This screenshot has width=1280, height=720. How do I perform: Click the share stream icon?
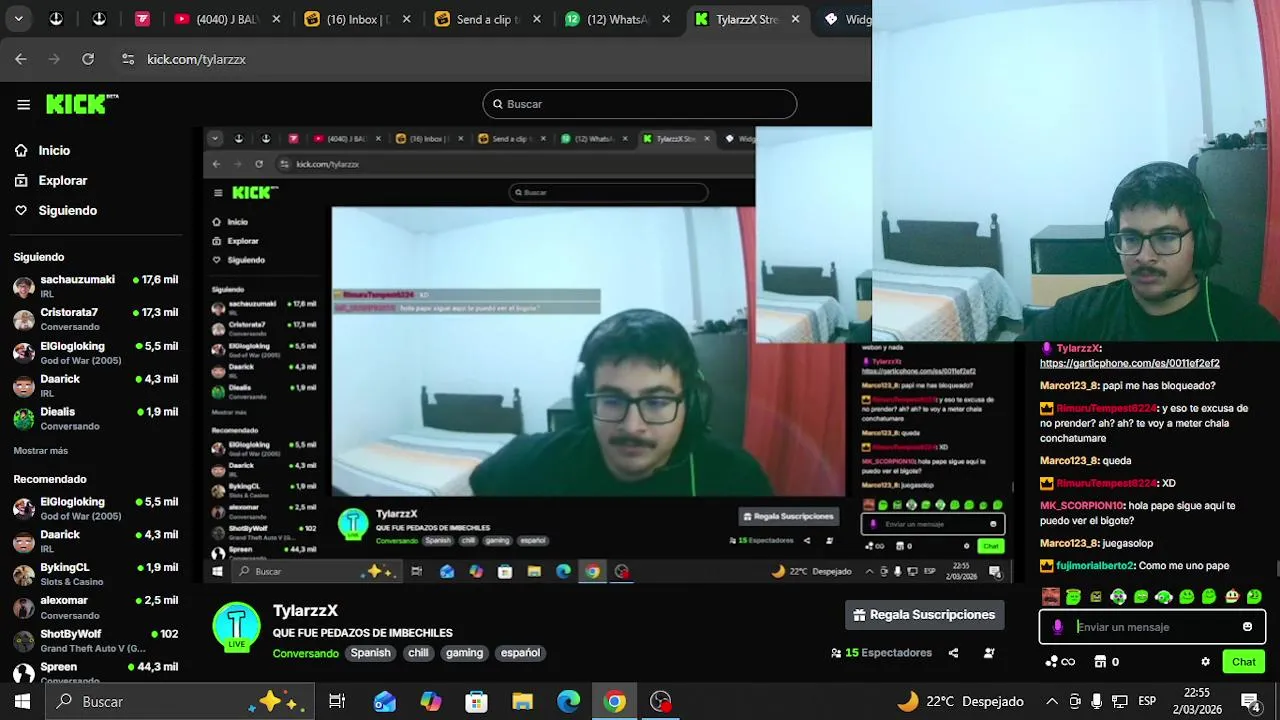pyautogui.click(x=953, y=653)
